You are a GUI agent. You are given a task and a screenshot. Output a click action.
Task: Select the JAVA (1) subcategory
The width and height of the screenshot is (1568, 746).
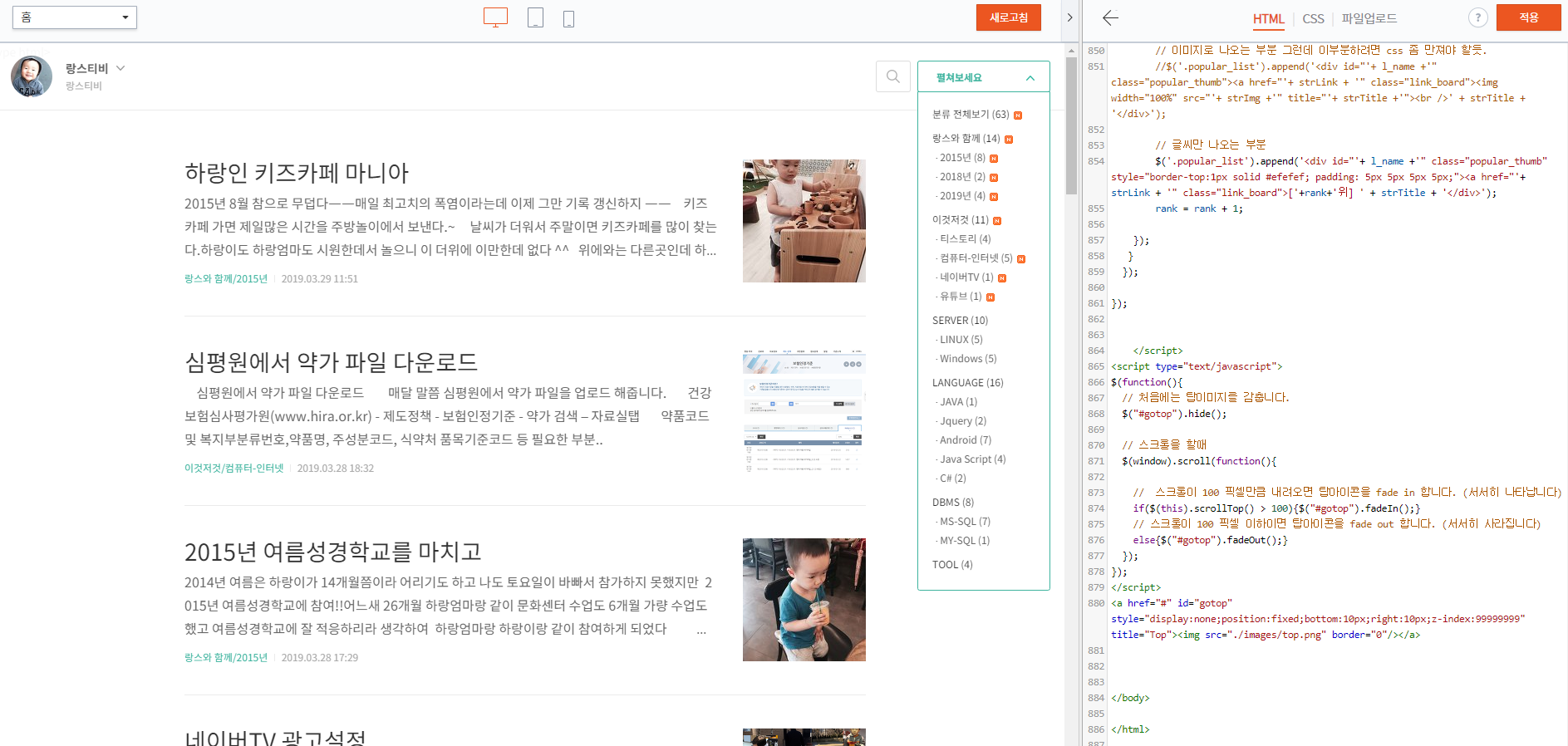(x=958, y=402)
